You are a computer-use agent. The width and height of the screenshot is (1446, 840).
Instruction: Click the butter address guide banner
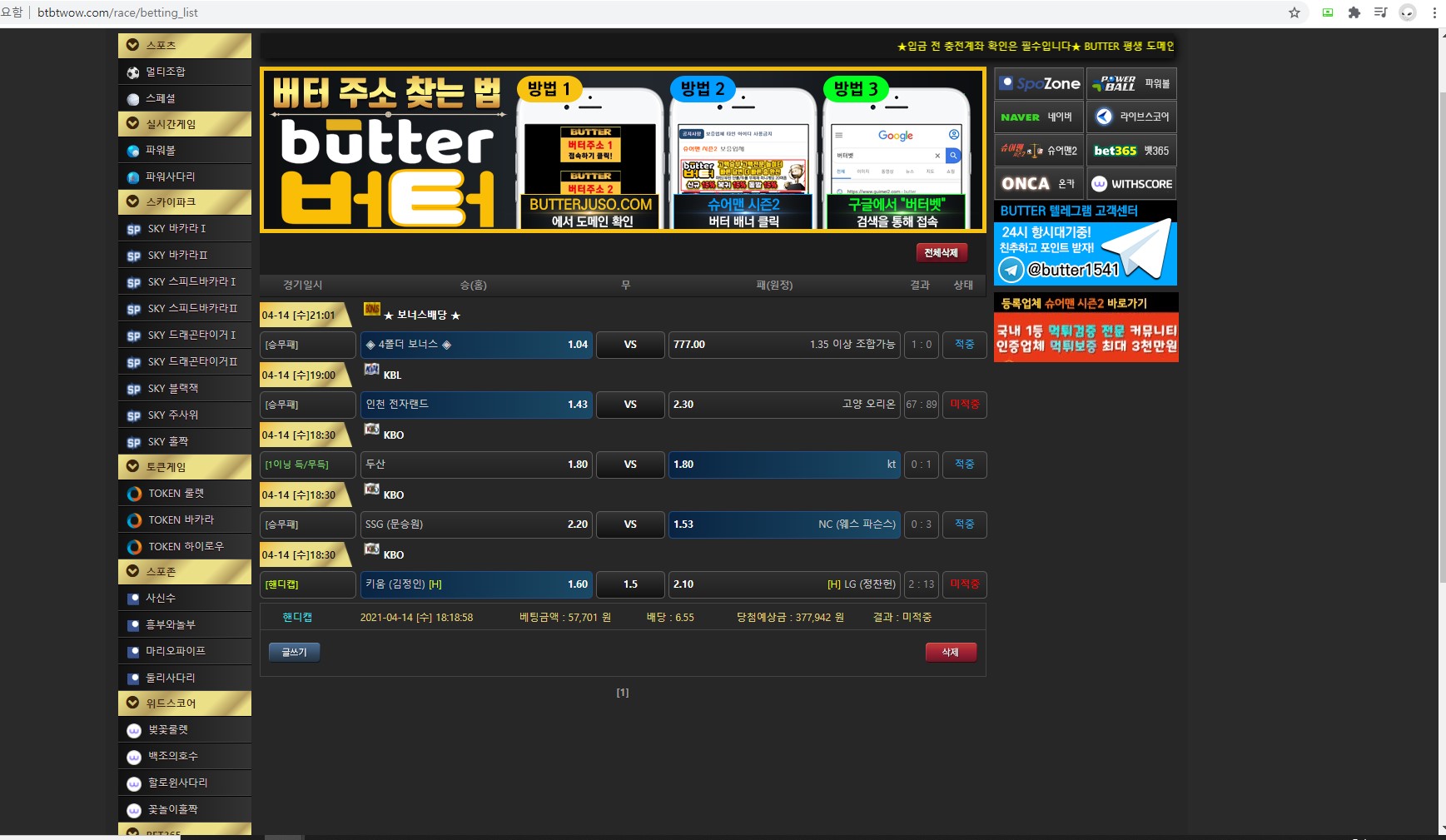[623, 150]
